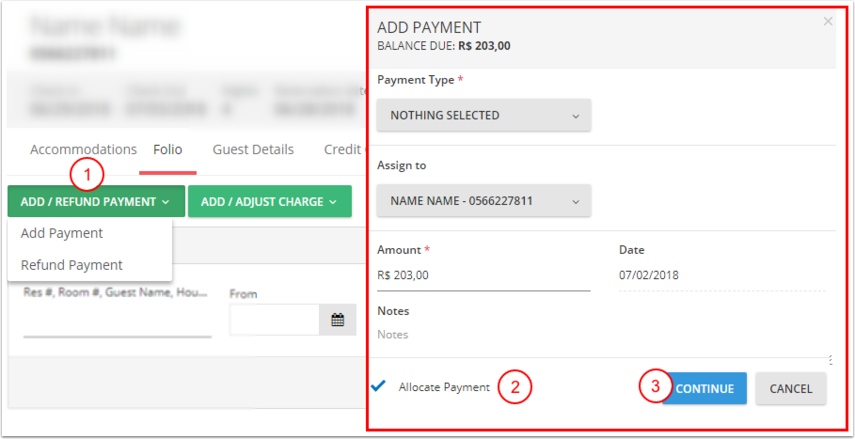855x439 pixels.
Task: Choose Add Payment from the menu
Action: tap(62, 233)
